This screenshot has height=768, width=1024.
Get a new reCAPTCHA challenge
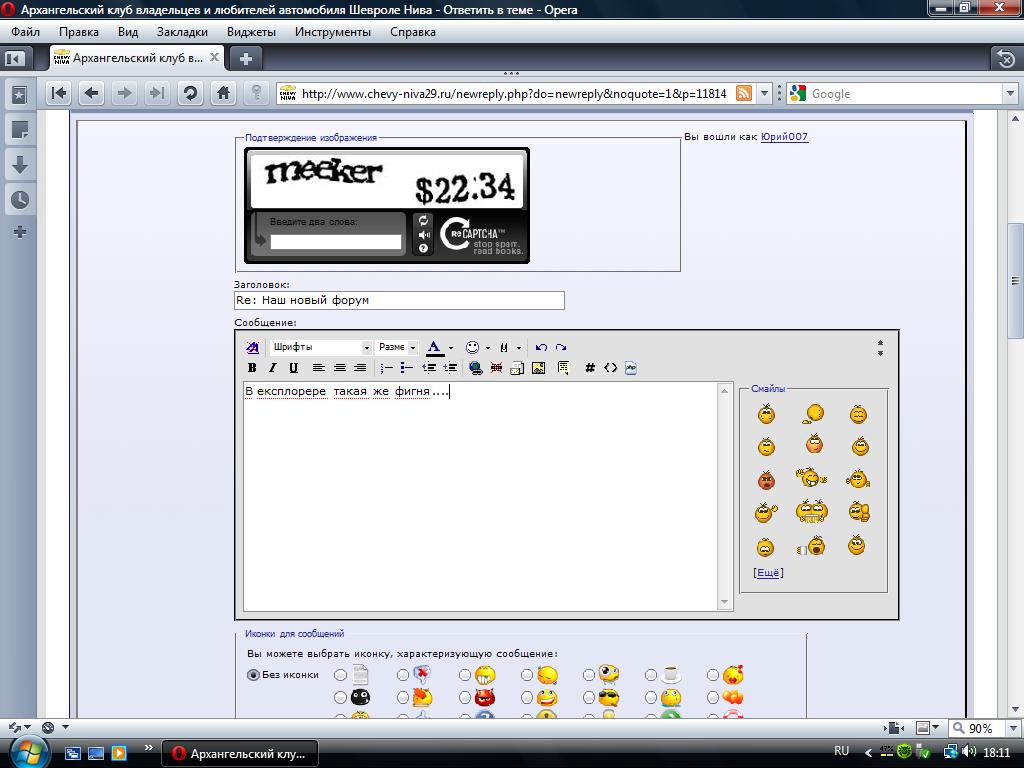[423, 221]
